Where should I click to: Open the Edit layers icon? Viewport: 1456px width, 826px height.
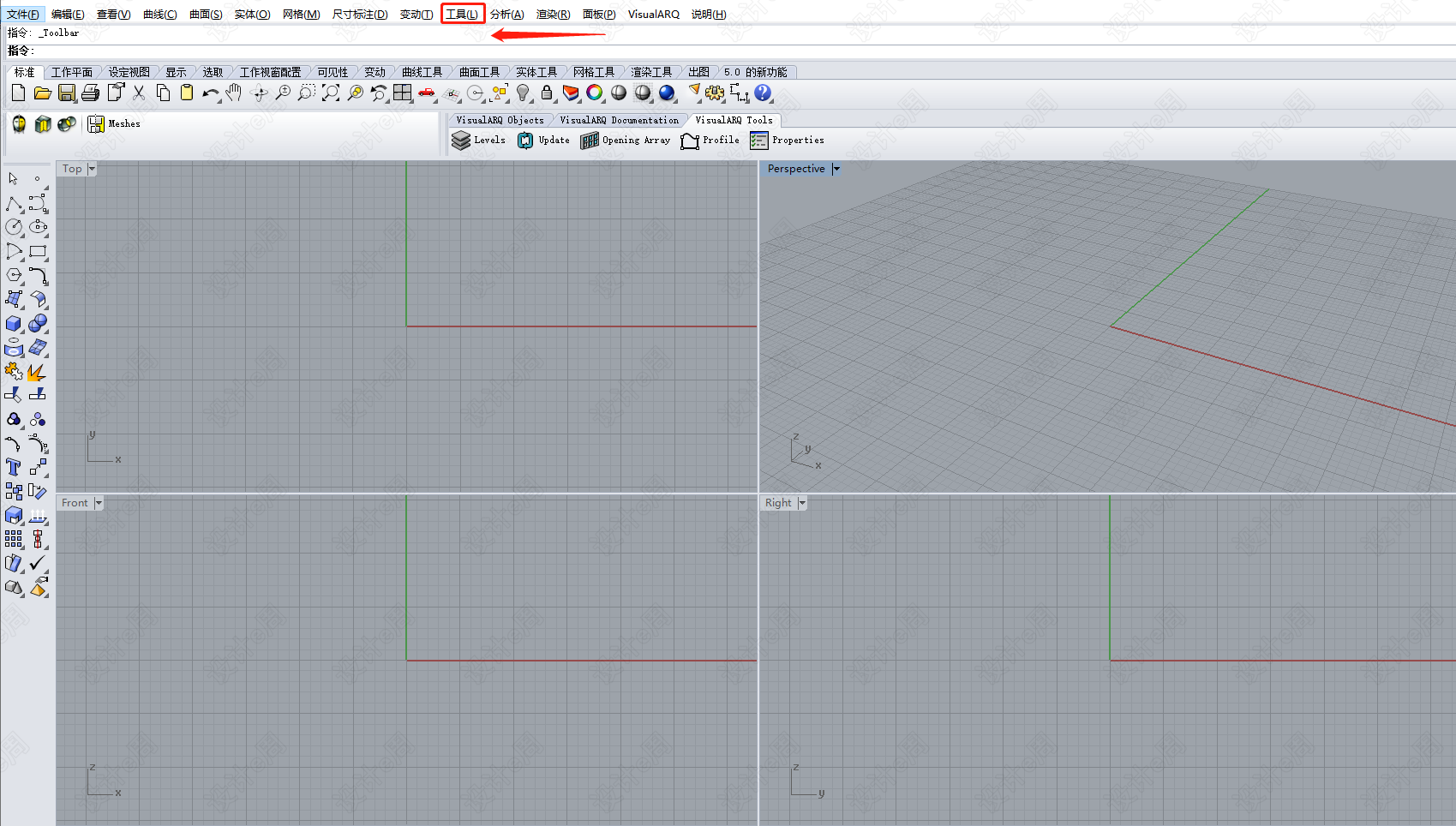tap(571, 93)
